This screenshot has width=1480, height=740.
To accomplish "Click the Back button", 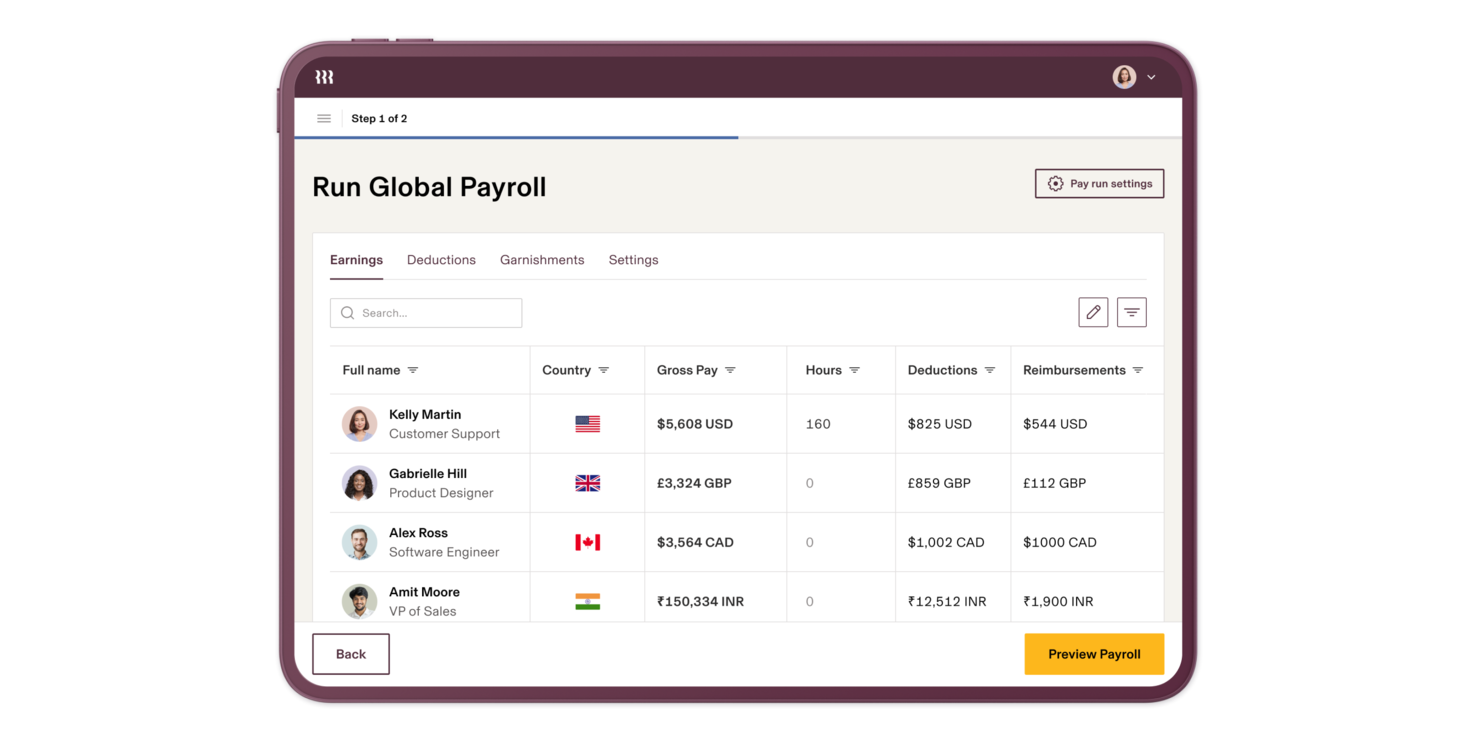I will tap(350, 653).
